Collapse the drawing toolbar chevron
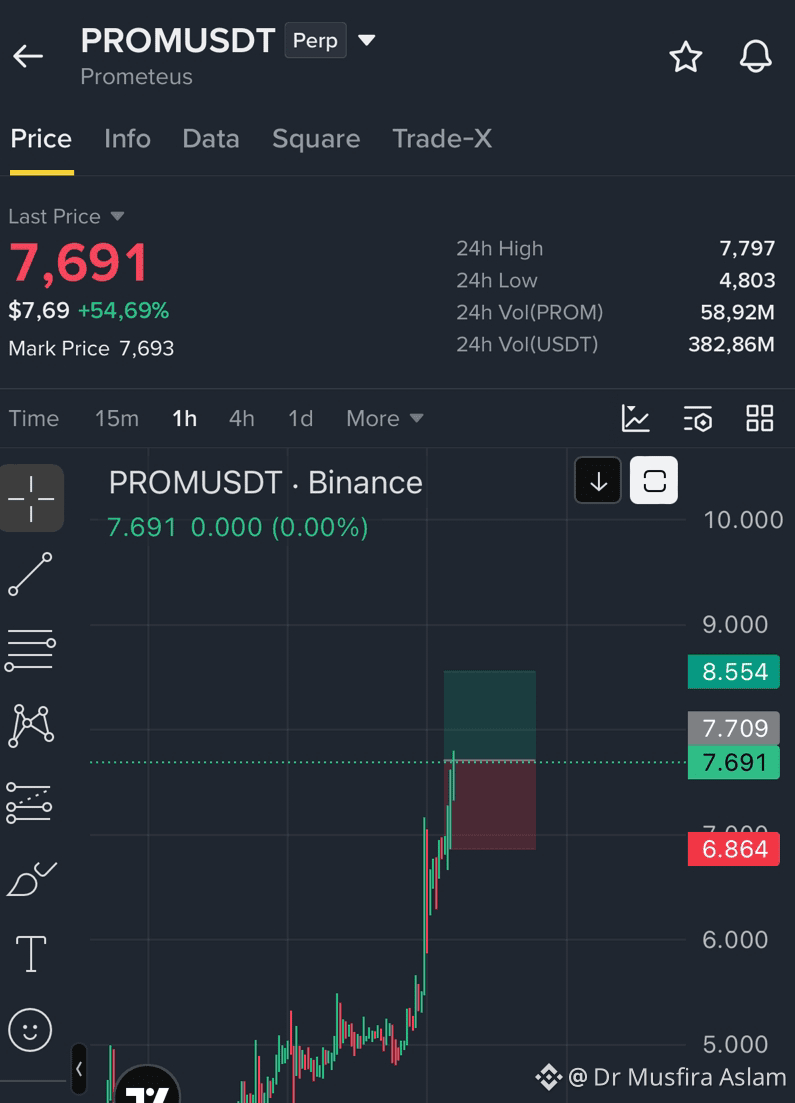Image resolution: width=795 pixels, height=1103 pixels. tap(79, 1069)
